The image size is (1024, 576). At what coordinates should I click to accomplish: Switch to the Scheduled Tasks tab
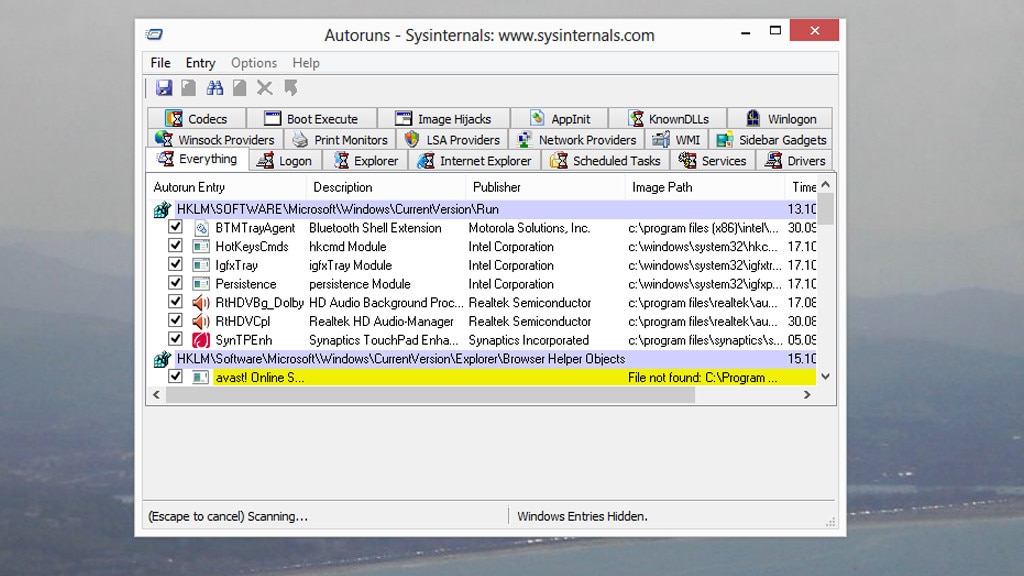click(x=605, y=160)
